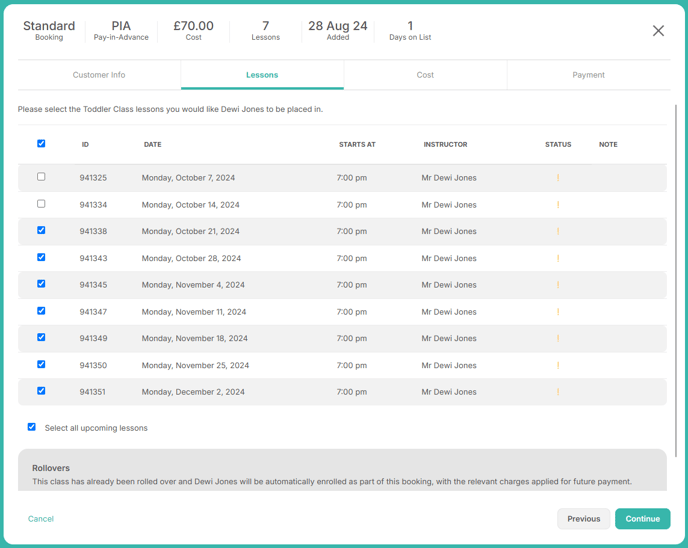The height and width of the screenshot is (548, 688).
Task: Click the Cancel link
Action: tap(41, 519)
